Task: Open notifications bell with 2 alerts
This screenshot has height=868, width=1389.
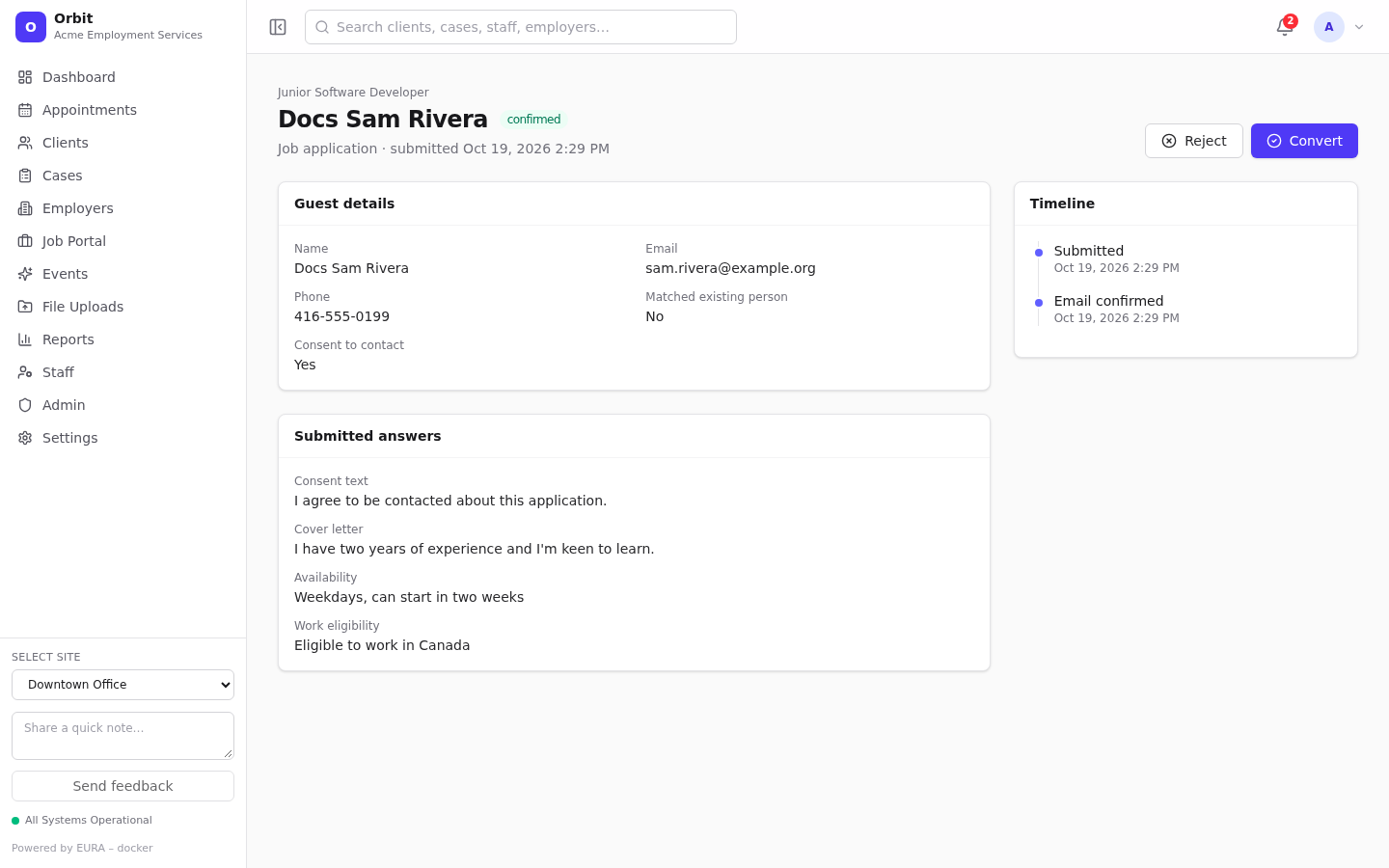Action: 1285,27
